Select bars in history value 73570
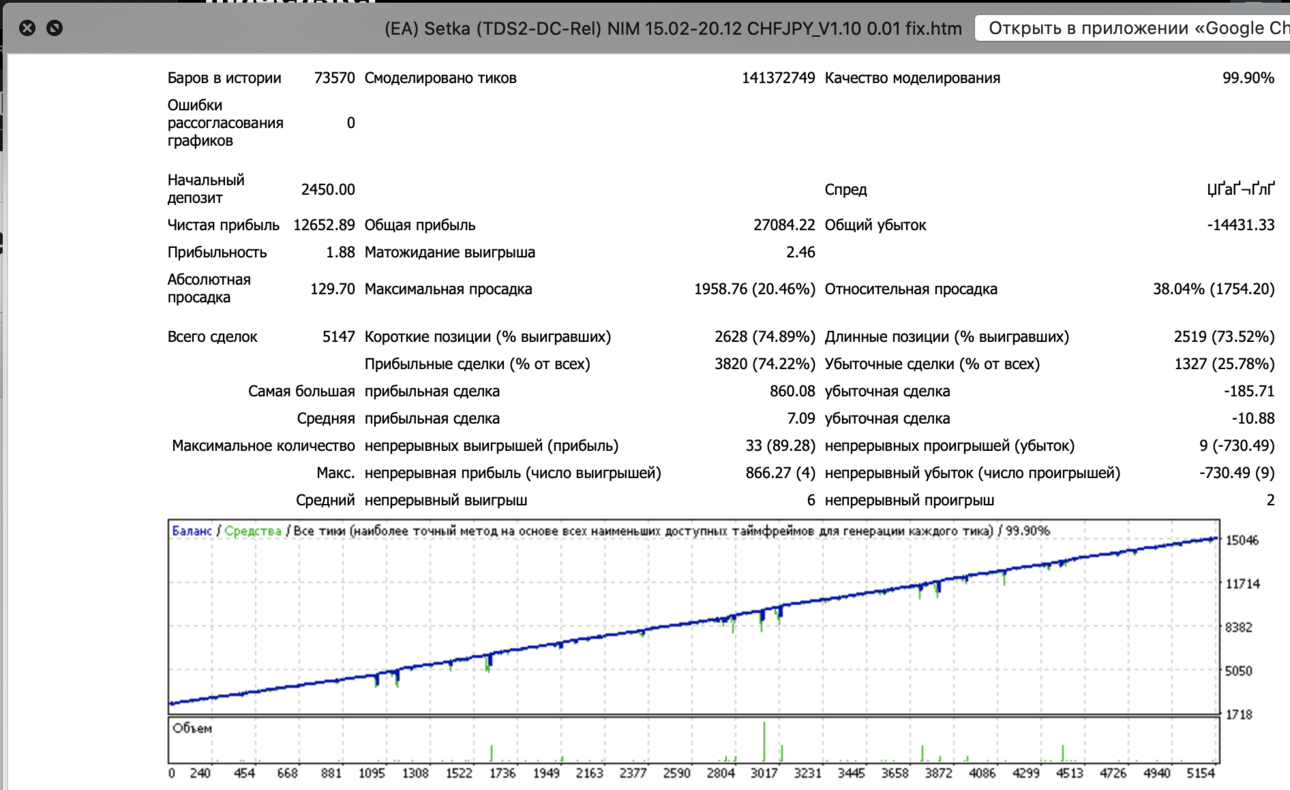The image size is (1290, 790). tap(334, 78)
